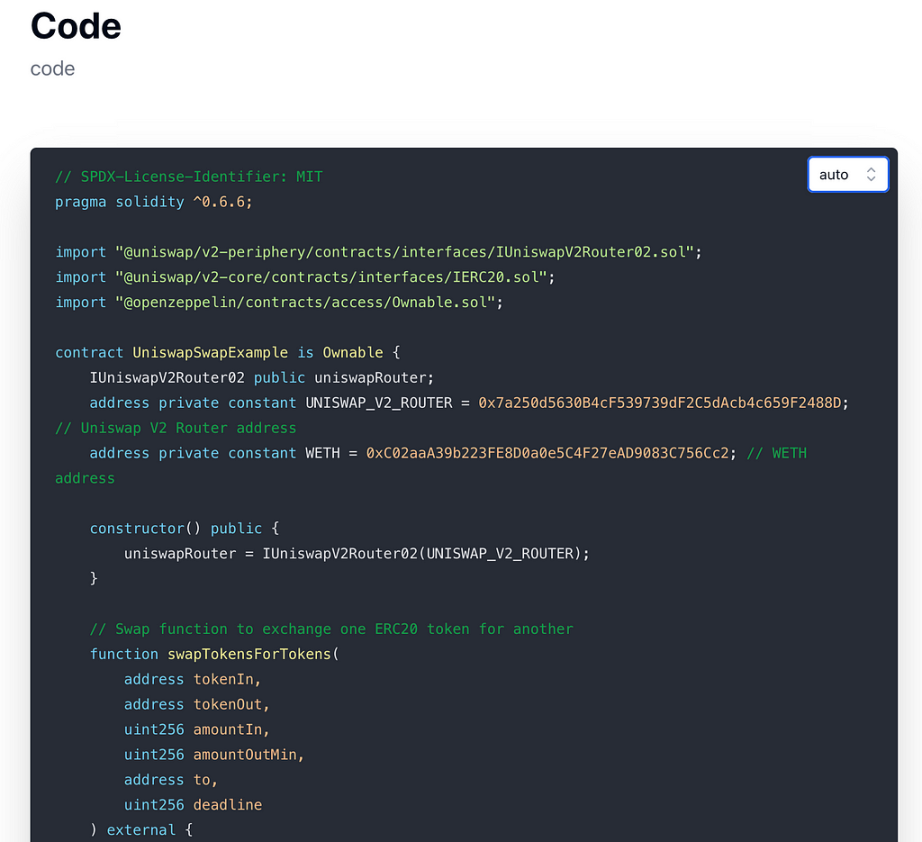This screenshot has width=922, height=842.
Task: Click the "IUniswapV2Router02 public uniswapRouter;" line
Action: (x=262, y=377)
